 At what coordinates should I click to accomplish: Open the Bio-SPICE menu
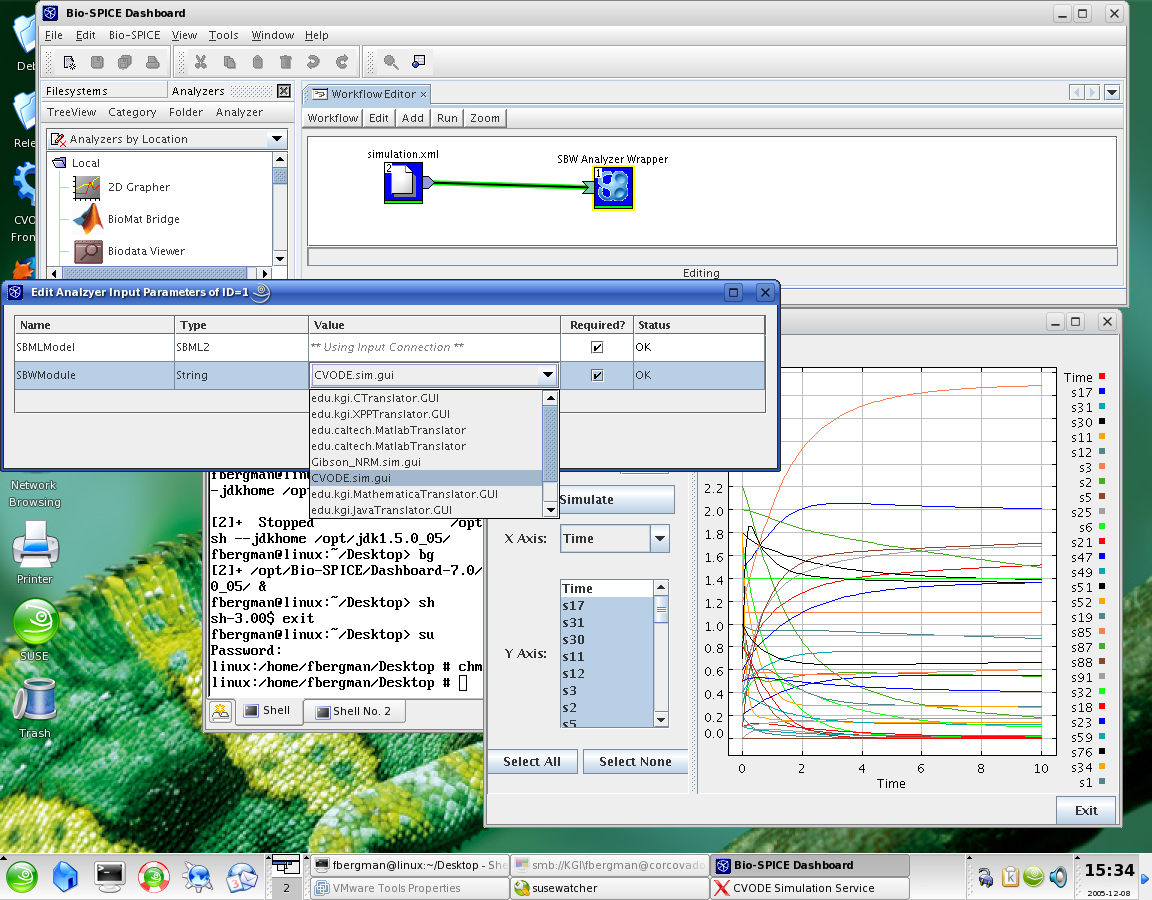pos(134,35)
